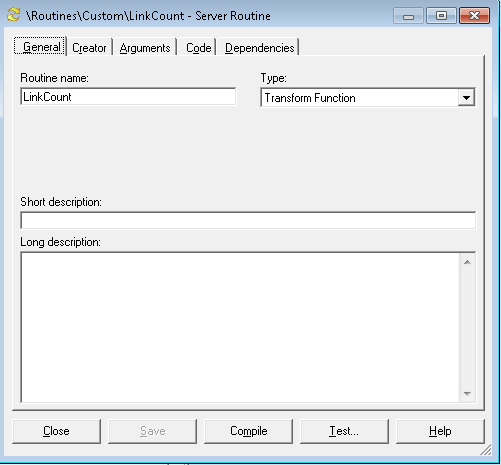This screenshot has height=465, width=501.
Task: Click the Close button
Action: (56, 431)
